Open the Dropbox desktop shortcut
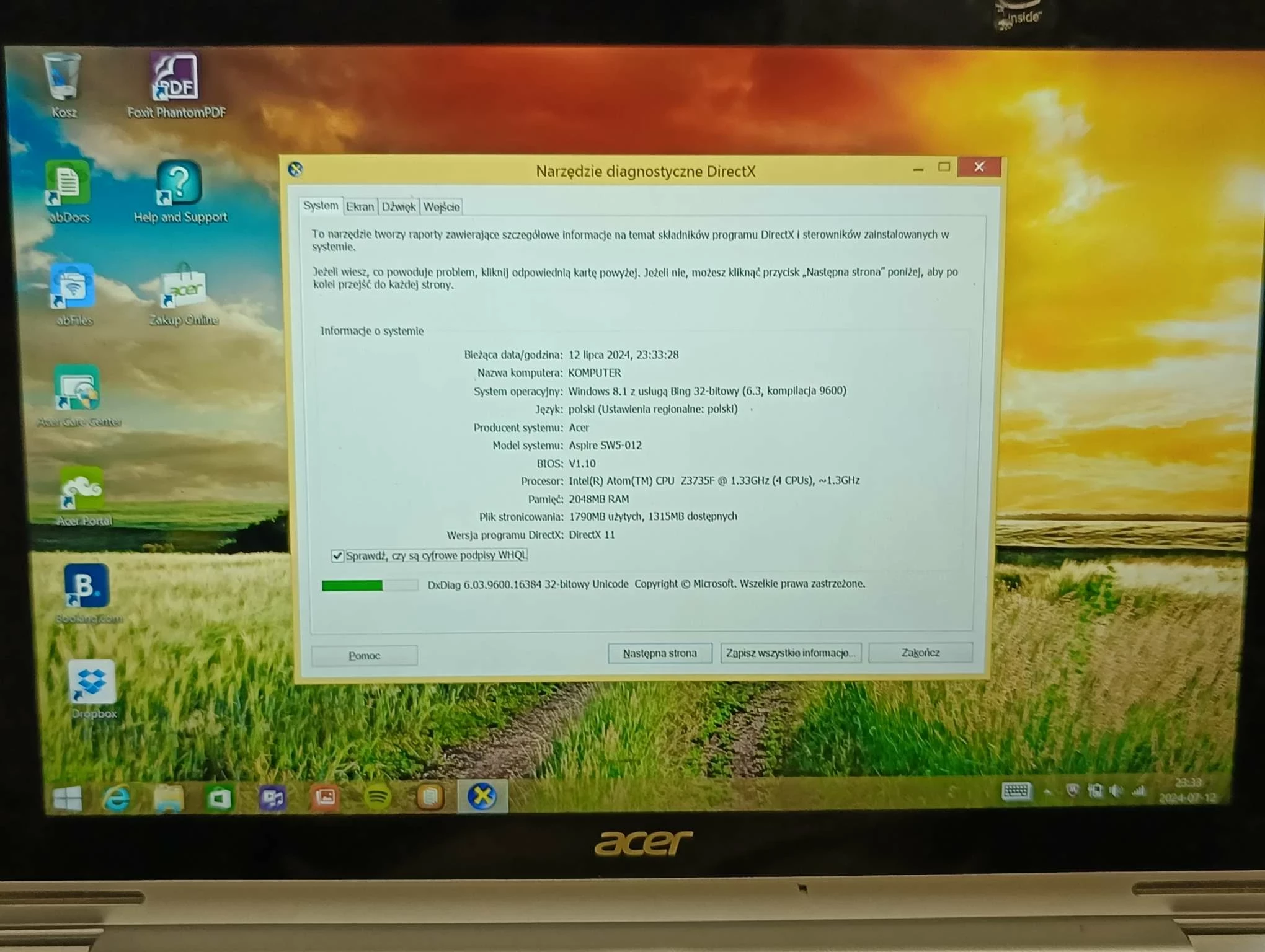 [93, 689]
